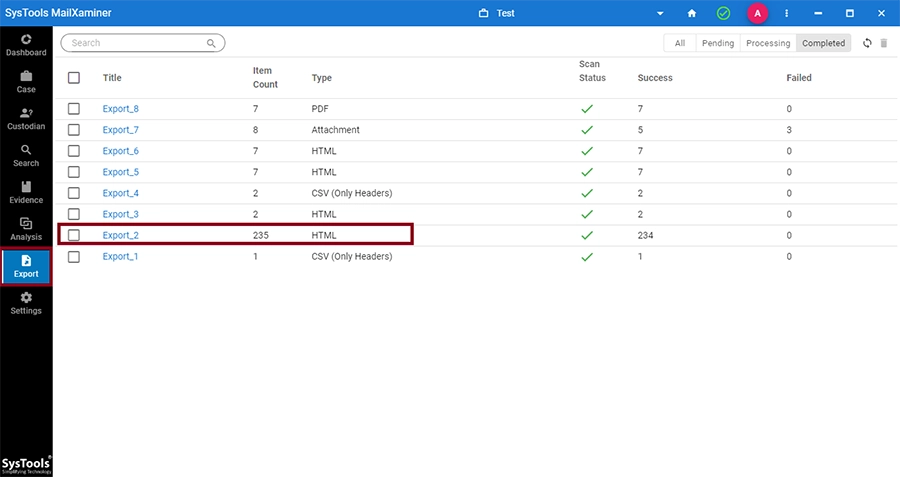Image resolution: width=900 pixels, height=477 pixels.
Task: Click the scan status checkmark for Export_8
Action: [x=587, y=108]
